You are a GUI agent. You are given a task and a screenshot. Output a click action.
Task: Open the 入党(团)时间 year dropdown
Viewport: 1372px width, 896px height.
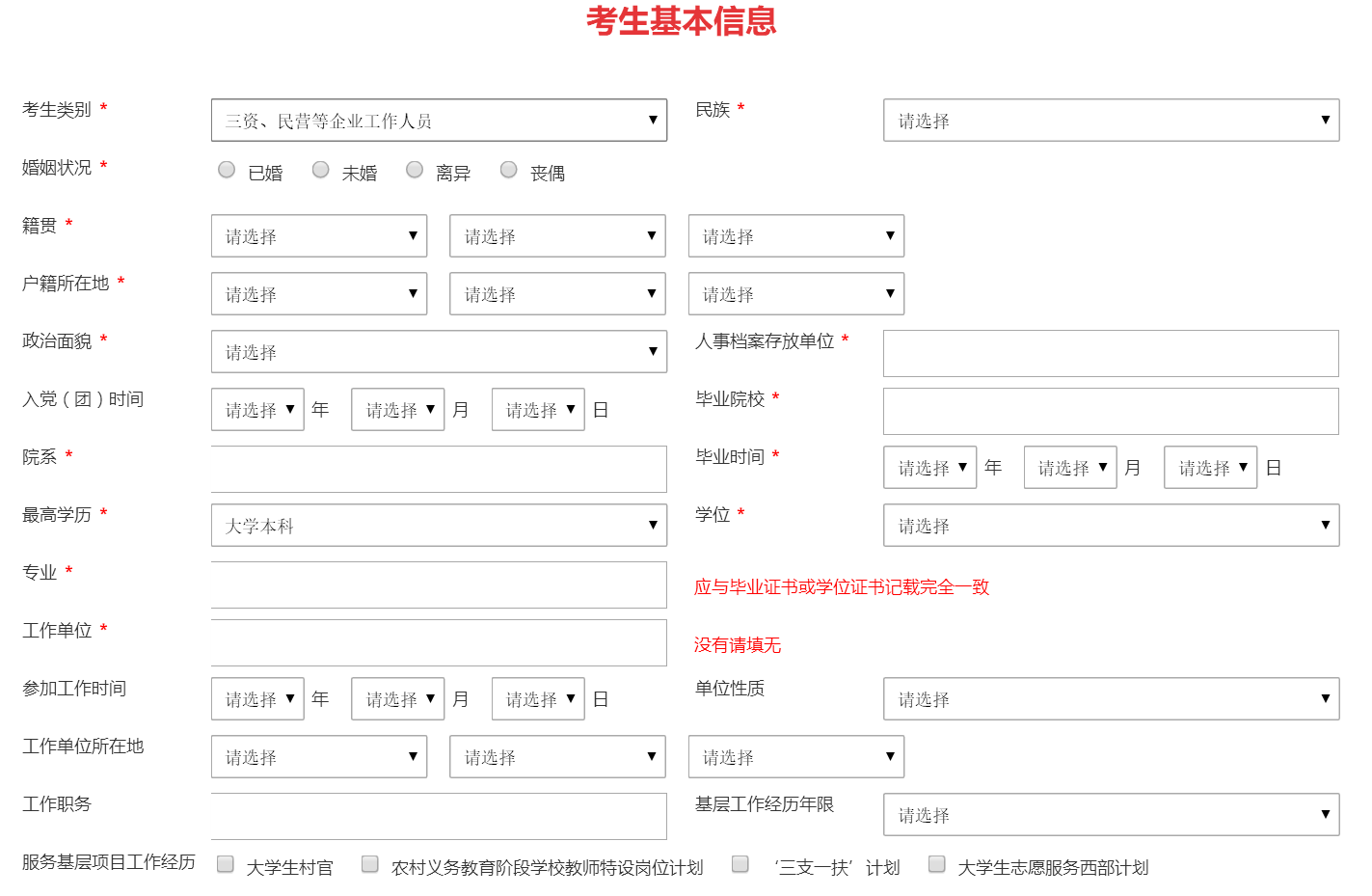[x=257, y=410]
